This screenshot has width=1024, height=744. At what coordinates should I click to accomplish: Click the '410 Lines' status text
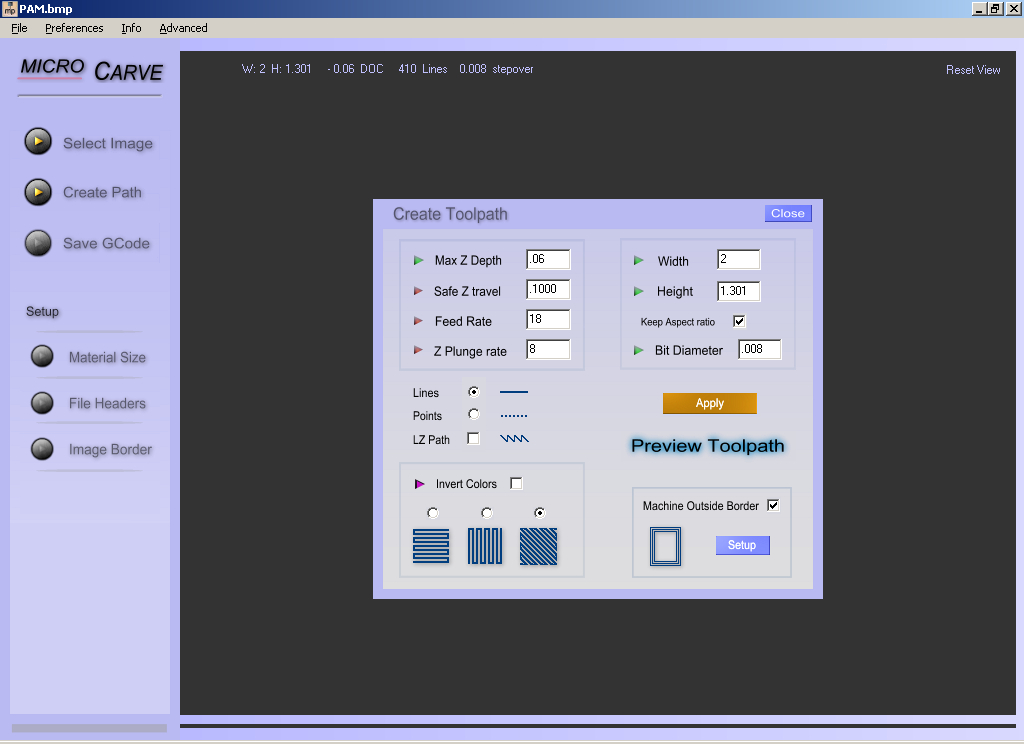tap(423, 69)
